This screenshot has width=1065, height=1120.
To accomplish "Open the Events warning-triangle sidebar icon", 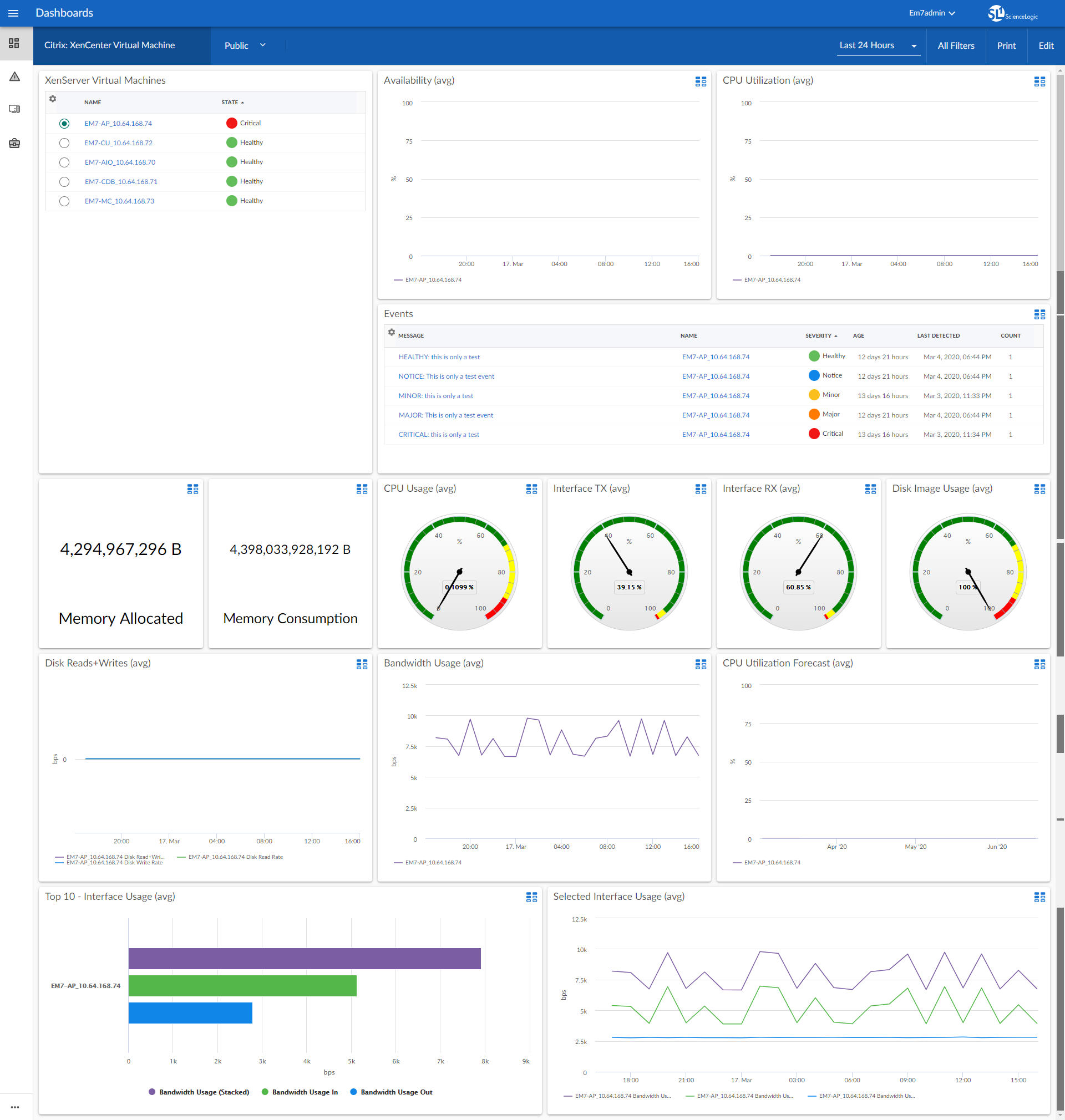I will click(x=14, y=77).
